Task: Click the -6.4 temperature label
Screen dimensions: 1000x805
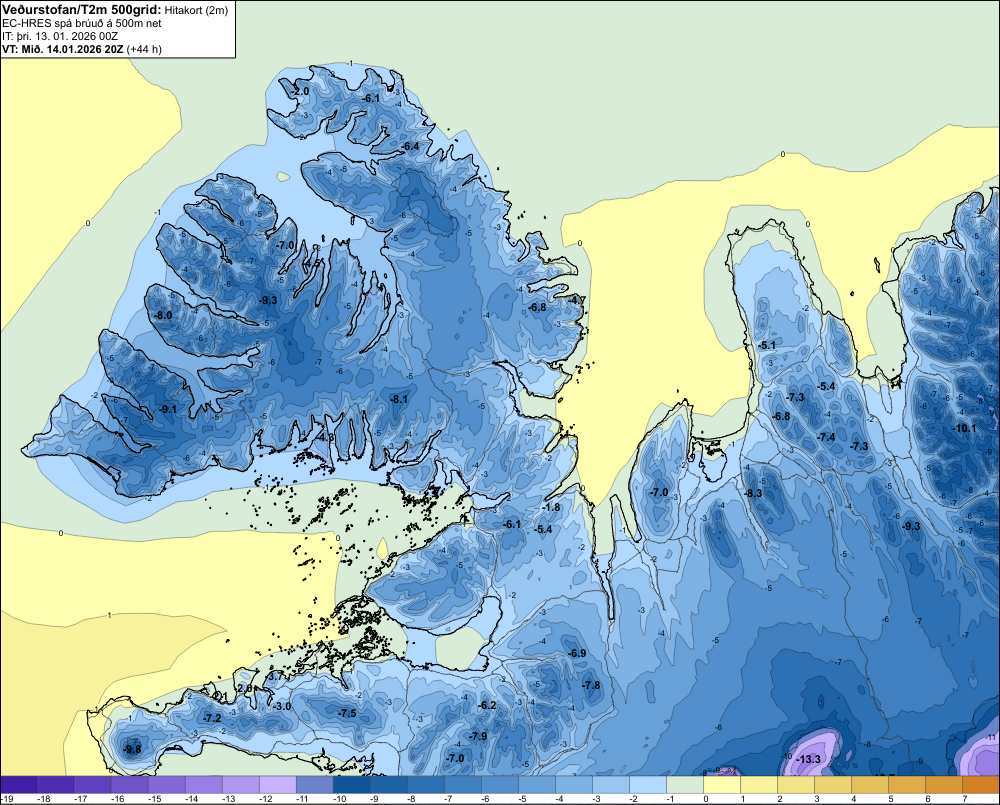Action: point(410,147)
